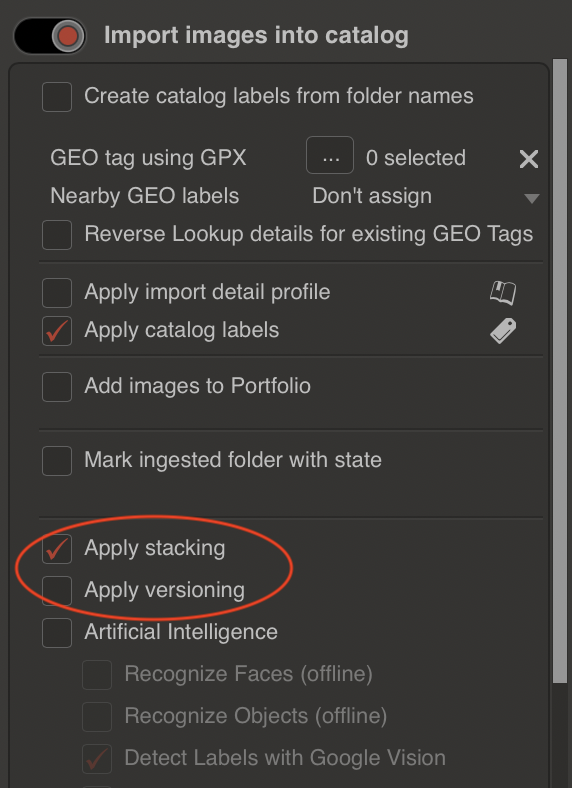The width and height of the screenshot is (572, 788).
Task: Enable Mark ingested folder with state
Action: pyautogui.click(x=57, y=460)
